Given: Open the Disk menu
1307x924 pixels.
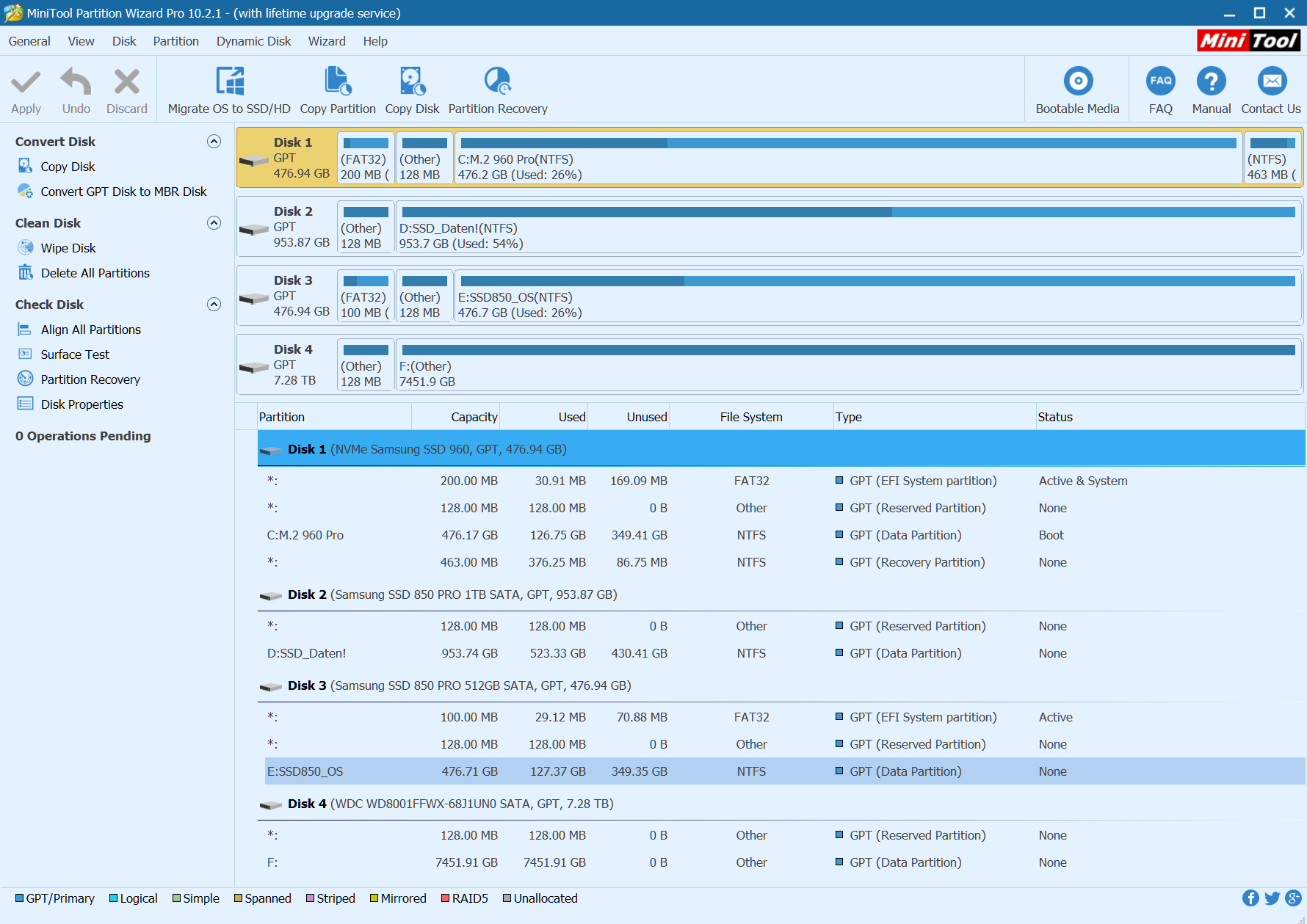Looking at the screenshot, I should click(124, 41).
